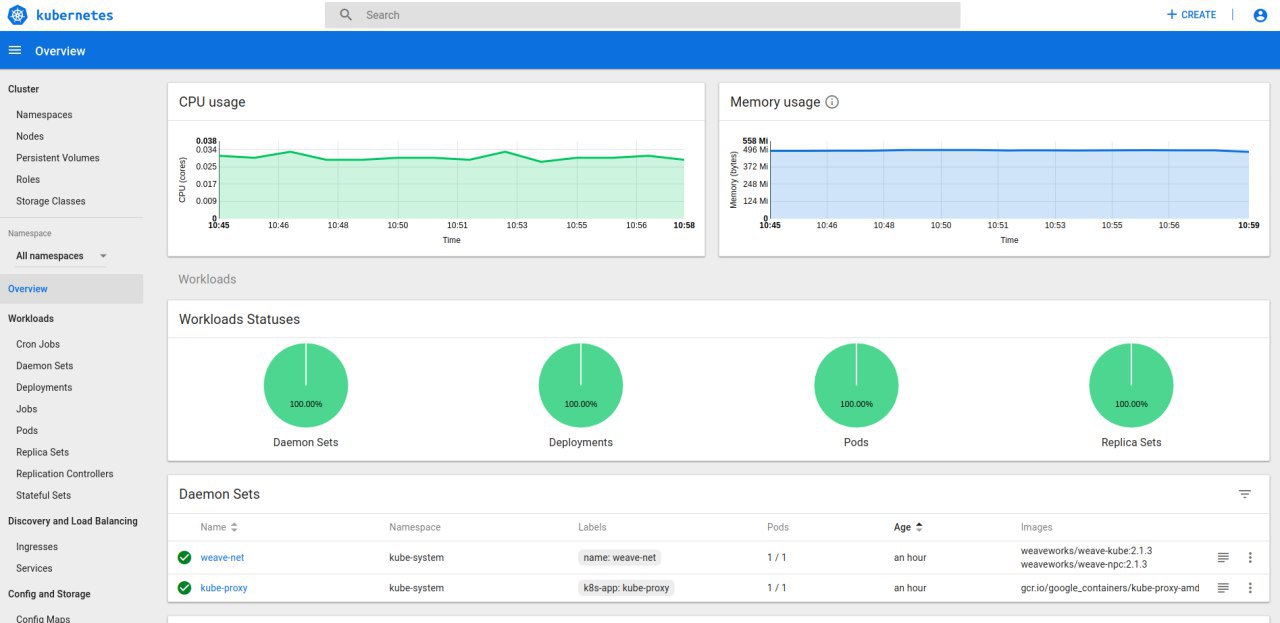The image size is (1280, 623).
Task: View logs icon for kube-proxy
Action: [x=1223, y=588]
